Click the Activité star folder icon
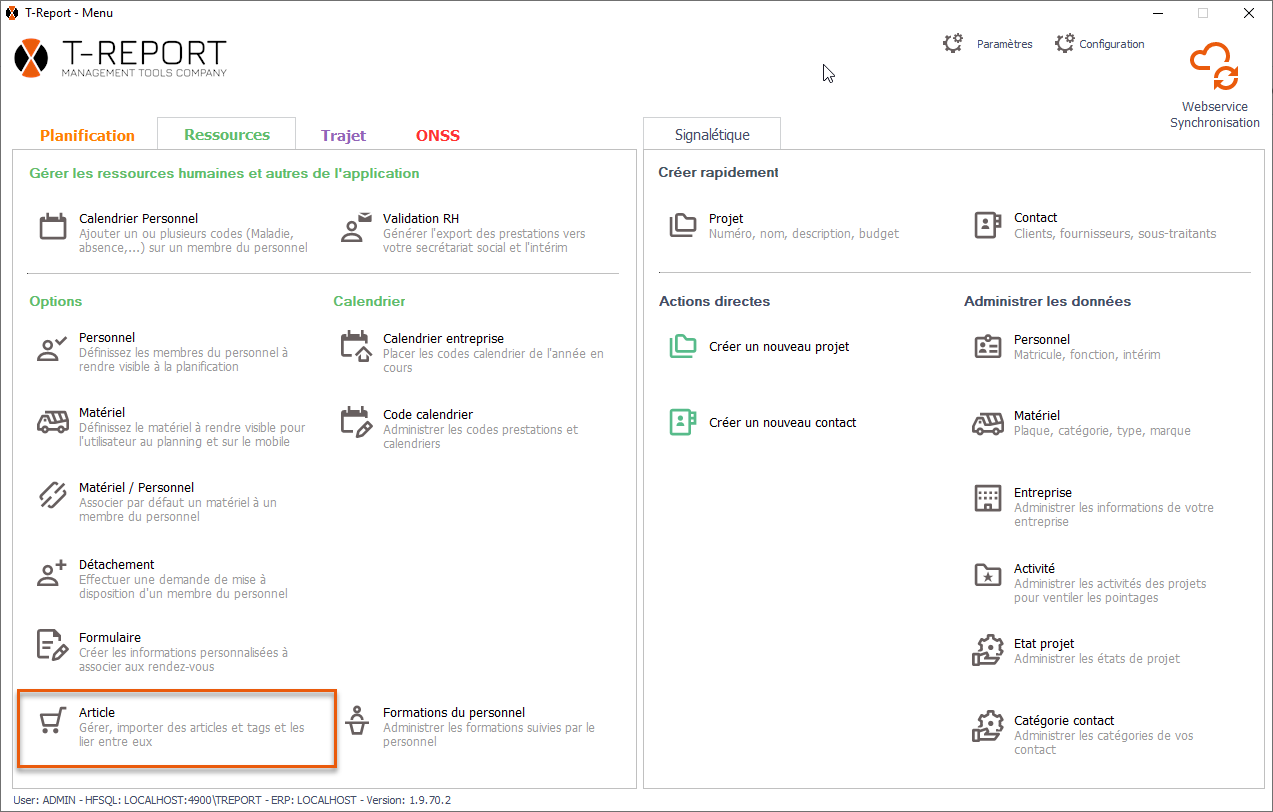This screenshot has width=1273, height=812. pos(987,576)
